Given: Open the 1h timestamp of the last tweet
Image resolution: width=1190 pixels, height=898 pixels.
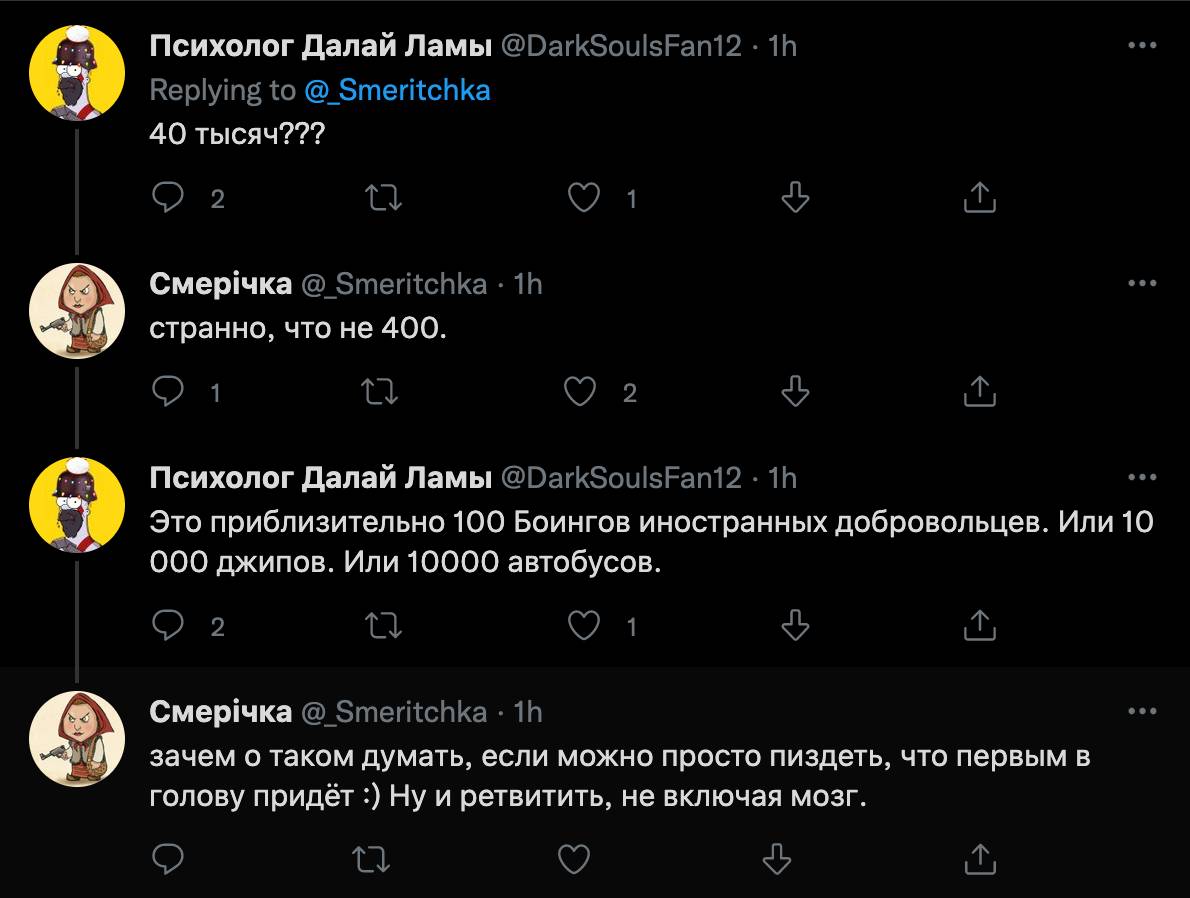Looking at the screenshot, I should (527, 711).
